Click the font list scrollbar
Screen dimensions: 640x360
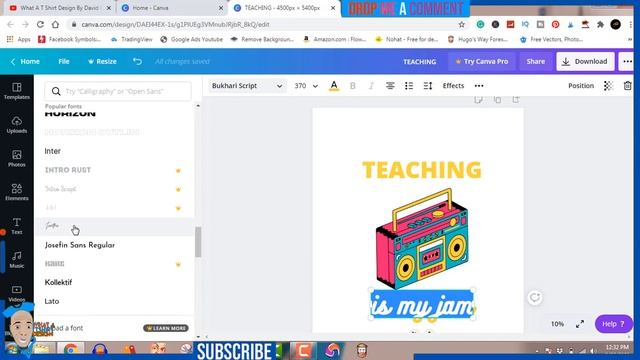coord(198,242)
